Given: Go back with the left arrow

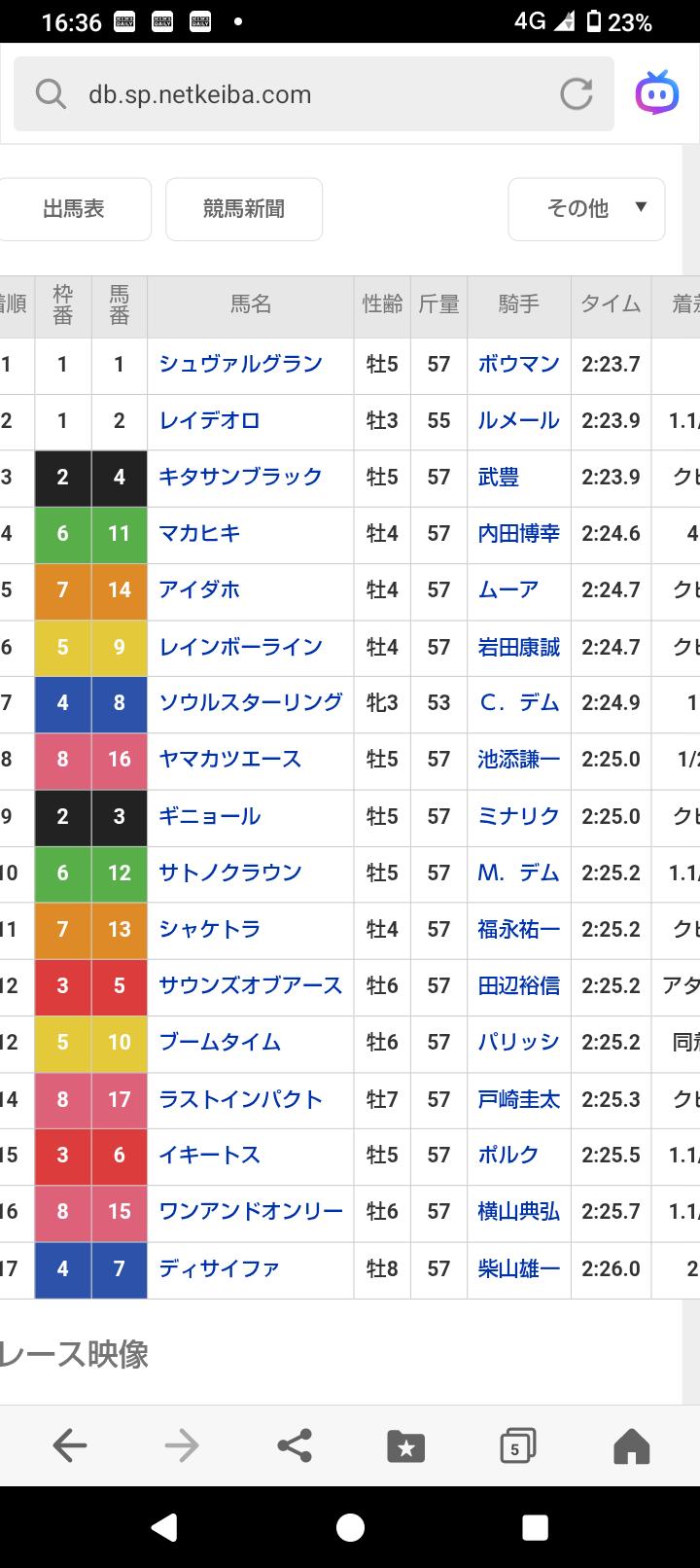Looking at the screenshot, I should pos(70,1446).
